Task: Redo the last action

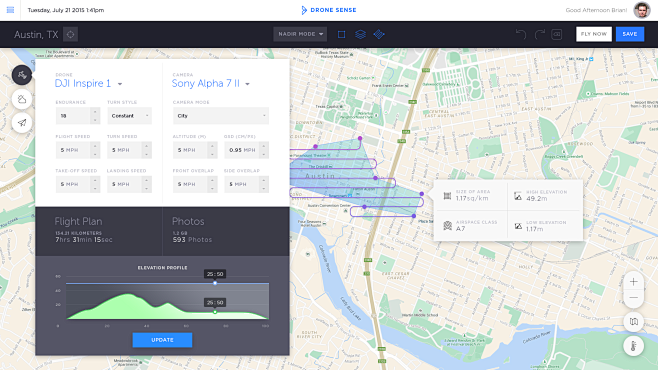Action: point(540,34)
